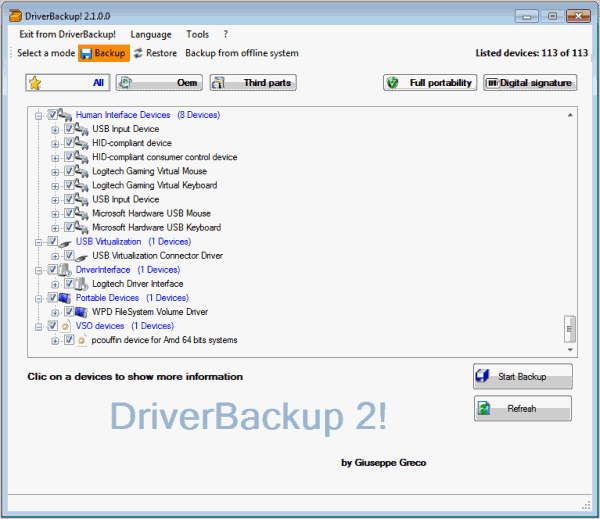The height and width of the screenshot is (519, 600).
Task: Select Backup from offline system mode
Action: click(242, 53)
